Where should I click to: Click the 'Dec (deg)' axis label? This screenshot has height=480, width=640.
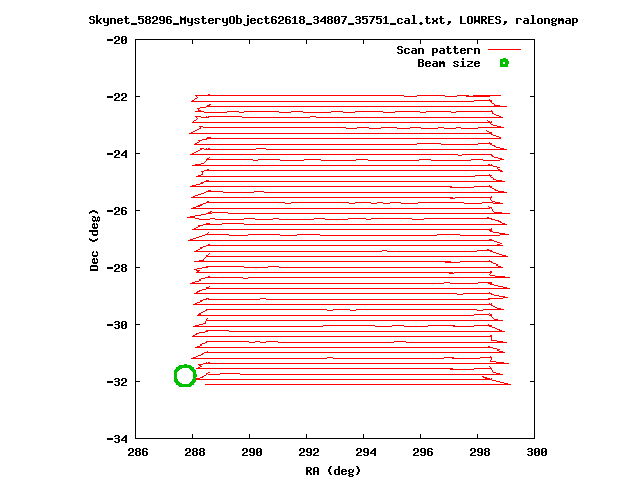[94, 240]
